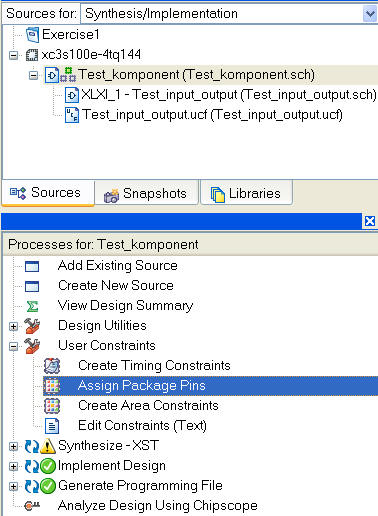
Task: Click the Exercise1 project icon
Action: (33, 35)
